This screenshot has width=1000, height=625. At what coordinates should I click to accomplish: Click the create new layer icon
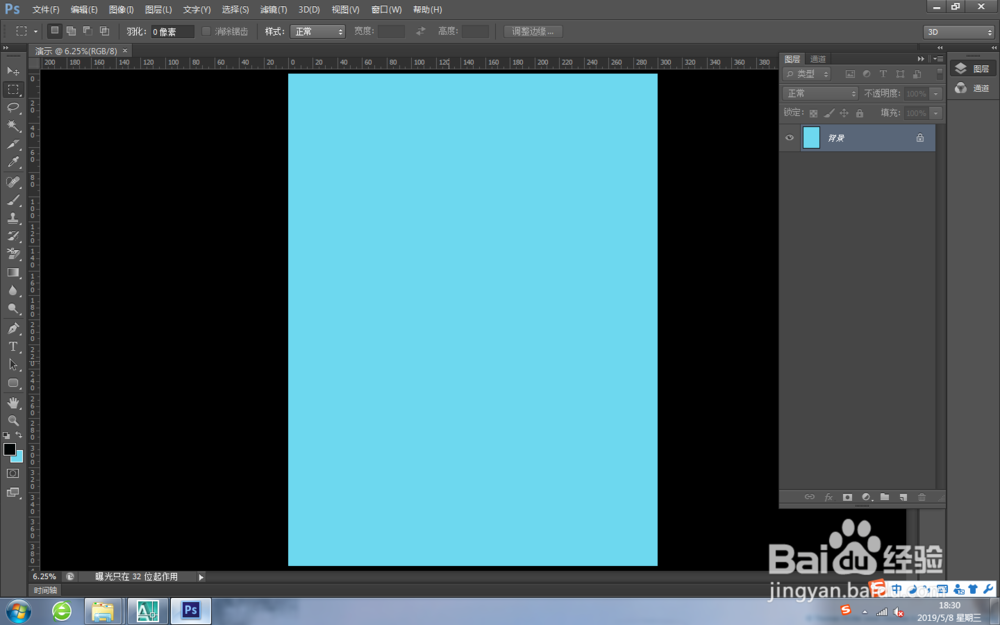pos(903,497)
